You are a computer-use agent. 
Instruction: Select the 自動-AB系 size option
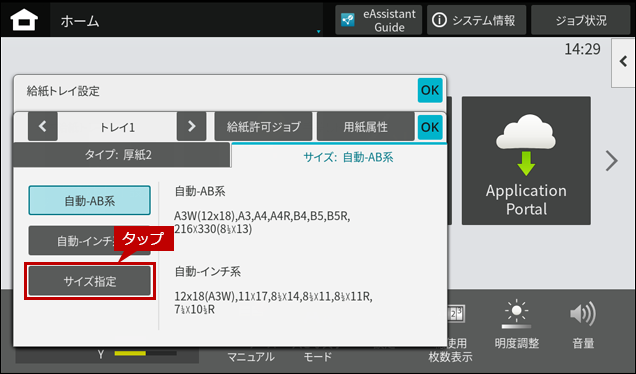click(90, 200)
